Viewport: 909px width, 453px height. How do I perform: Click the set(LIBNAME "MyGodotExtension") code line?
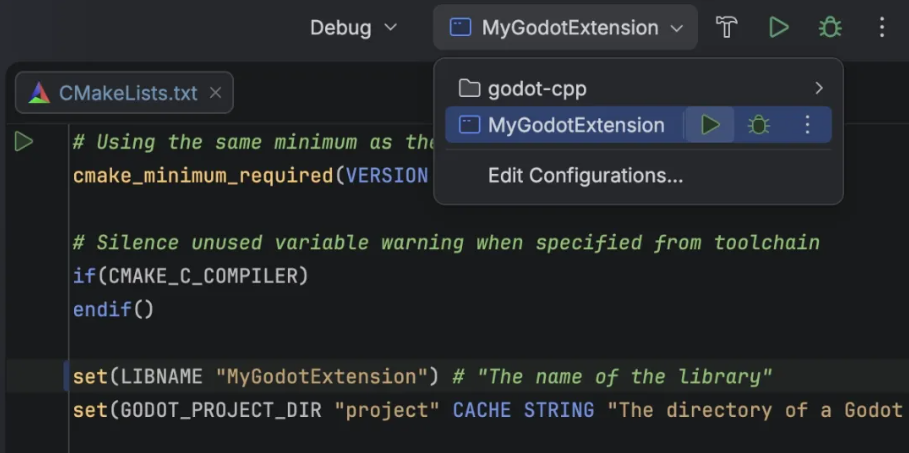coord(255,377)
